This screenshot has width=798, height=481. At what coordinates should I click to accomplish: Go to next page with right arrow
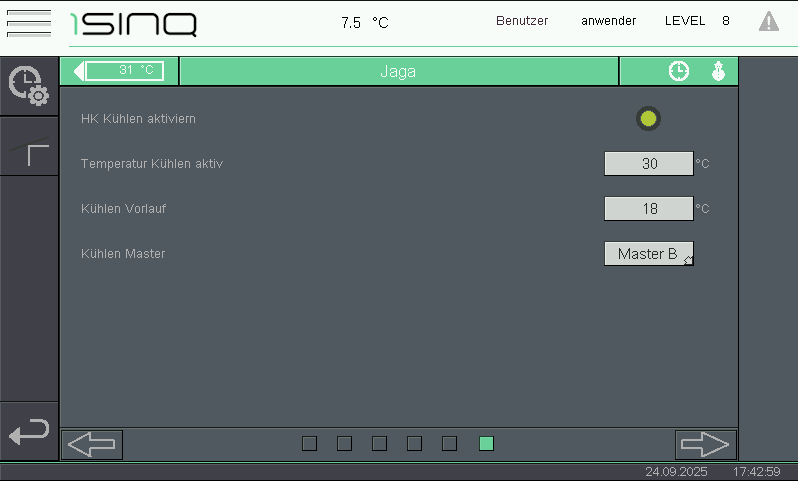(705, 444)
